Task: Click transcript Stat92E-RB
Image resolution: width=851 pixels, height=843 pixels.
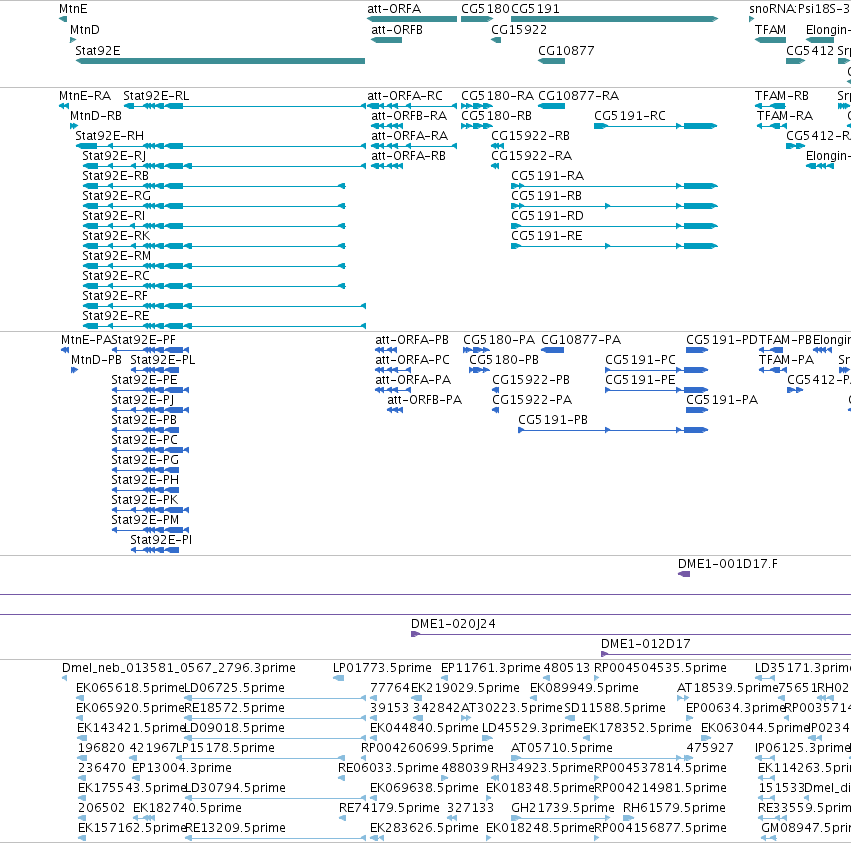Action: coord(214,186)
